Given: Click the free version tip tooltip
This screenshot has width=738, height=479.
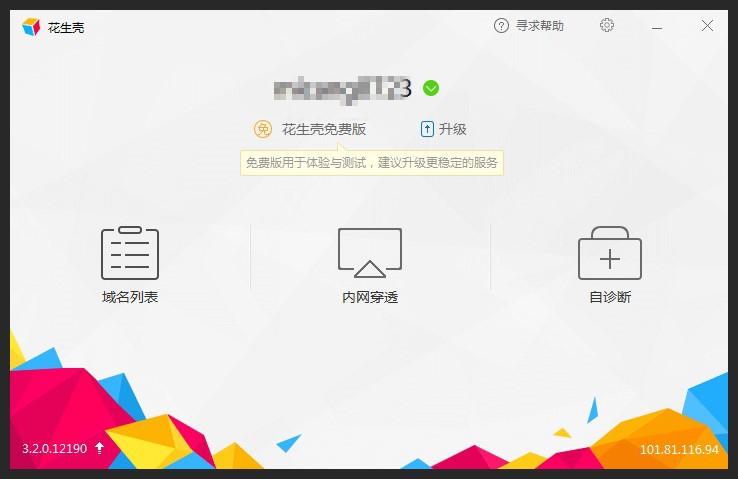Looking at the screenshot, I should (372, 163).
